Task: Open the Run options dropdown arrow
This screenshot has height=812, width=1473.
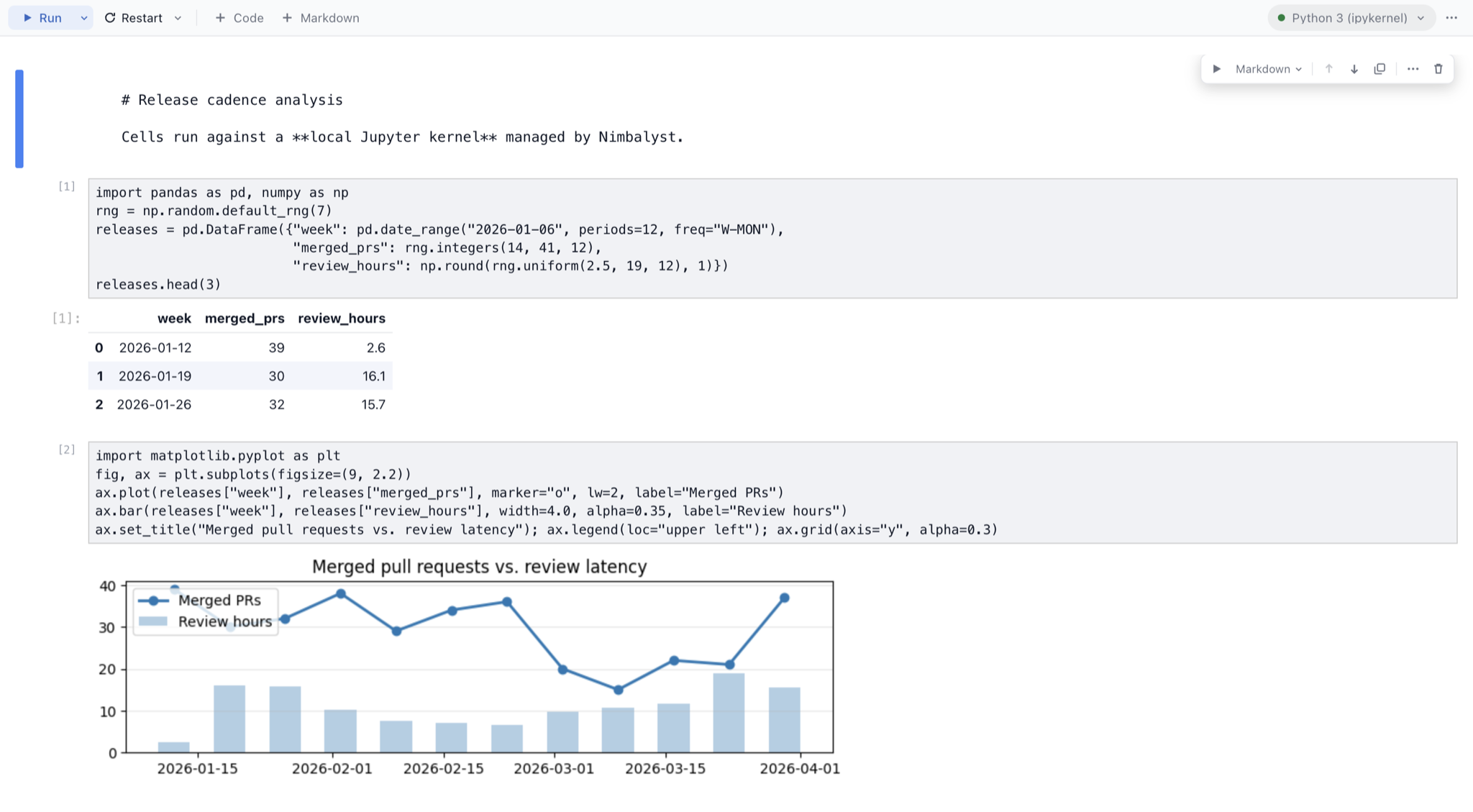Action: 84,18
